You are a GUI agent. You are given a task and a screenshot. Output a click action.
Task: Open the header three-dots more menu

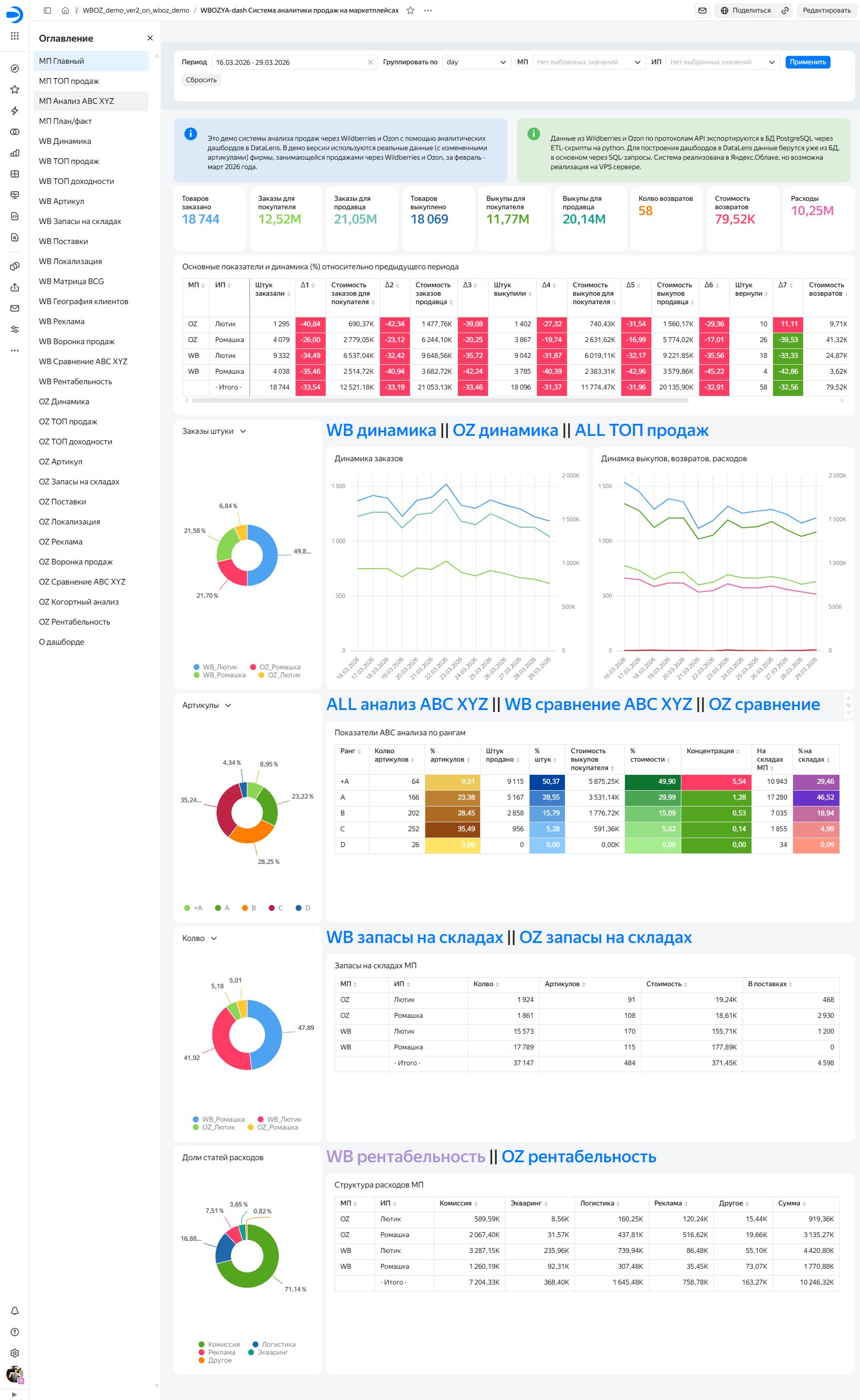(x=428, y=10)
